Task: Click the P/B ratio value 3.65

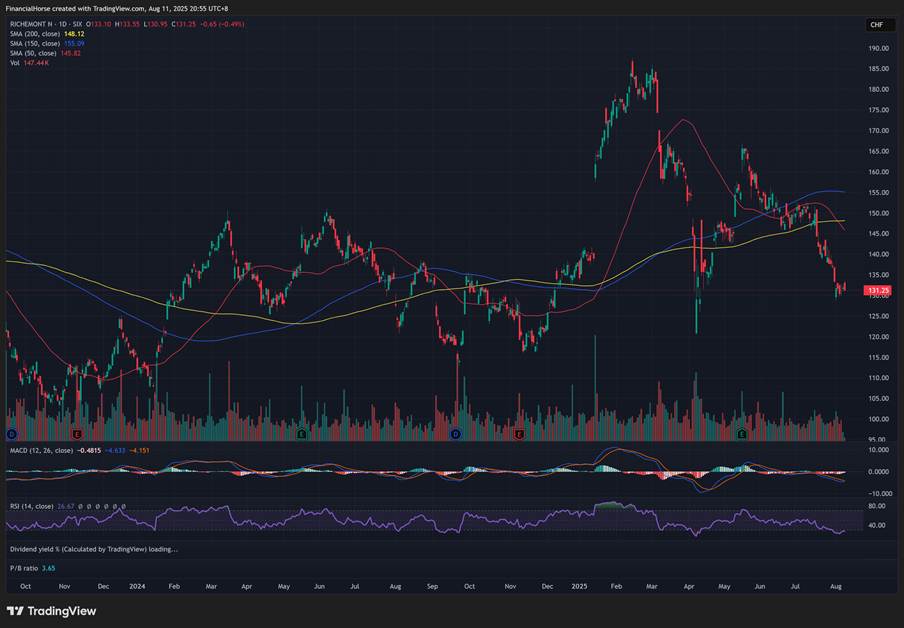Action: pyautogui.click(x=48, y=568)
